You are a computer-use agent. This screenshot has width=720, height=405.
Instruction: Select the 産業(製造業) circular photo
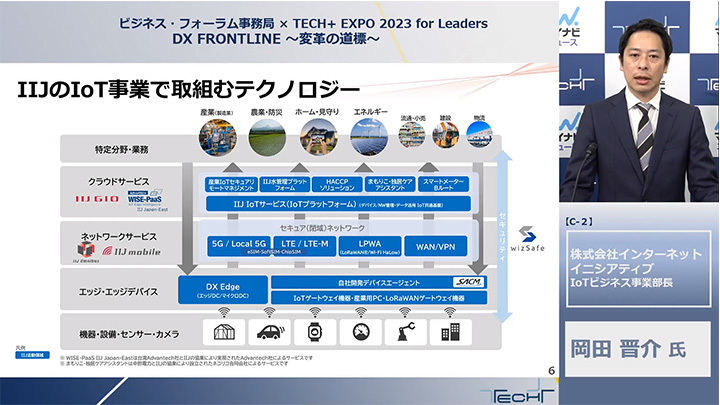[x=218, y=138]
